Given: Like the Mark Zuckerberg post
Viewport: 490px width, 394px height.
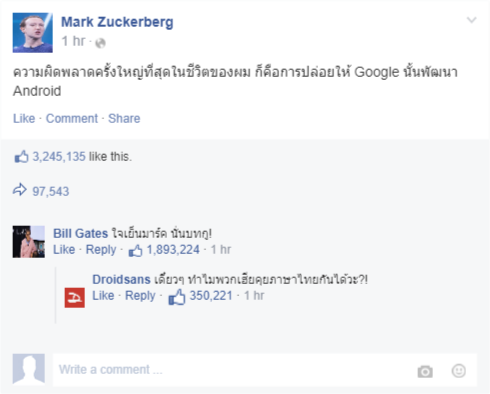Looking at the screenshot, I should tap(24, 118).
